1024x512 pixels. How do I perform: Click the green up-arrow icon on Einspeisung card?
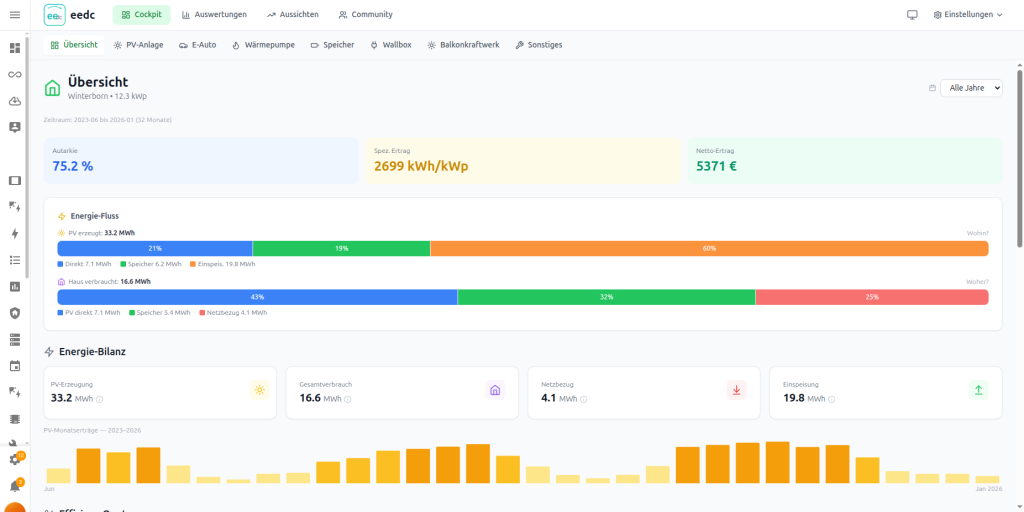tap(978, 390)
